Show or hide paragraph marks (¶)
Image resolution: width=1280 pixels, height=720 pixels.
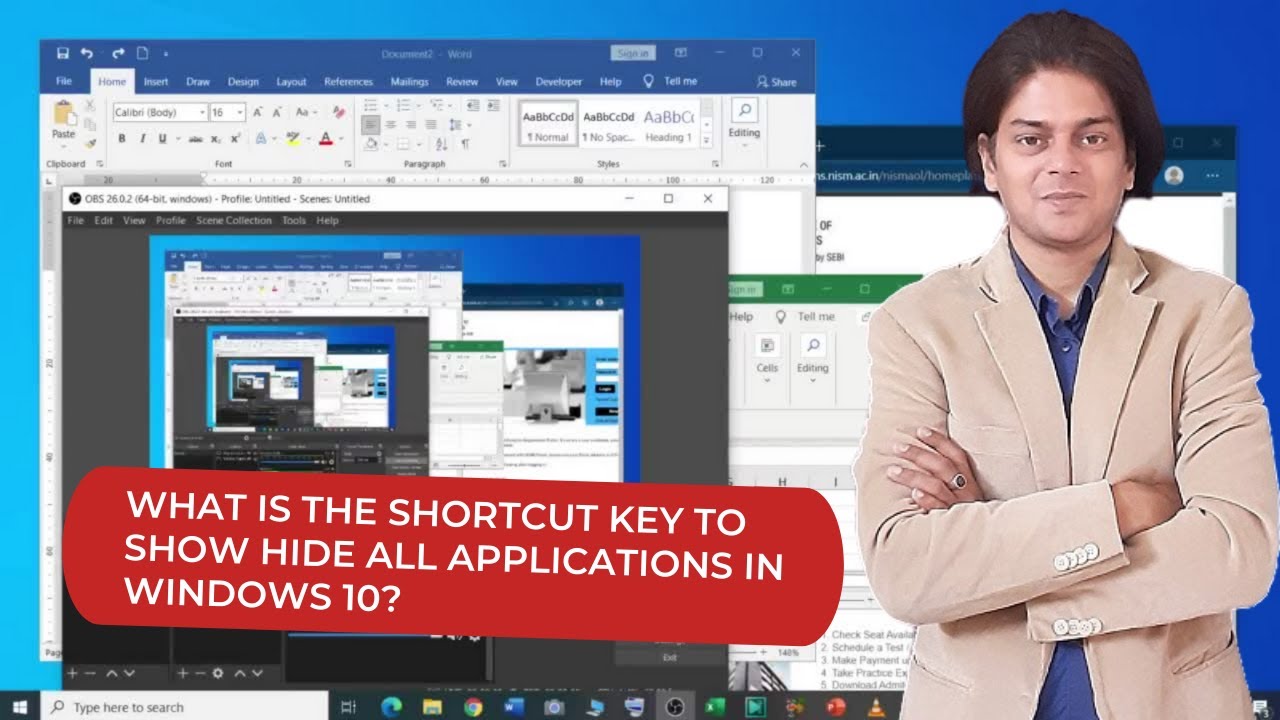click(x=465, y=144)
